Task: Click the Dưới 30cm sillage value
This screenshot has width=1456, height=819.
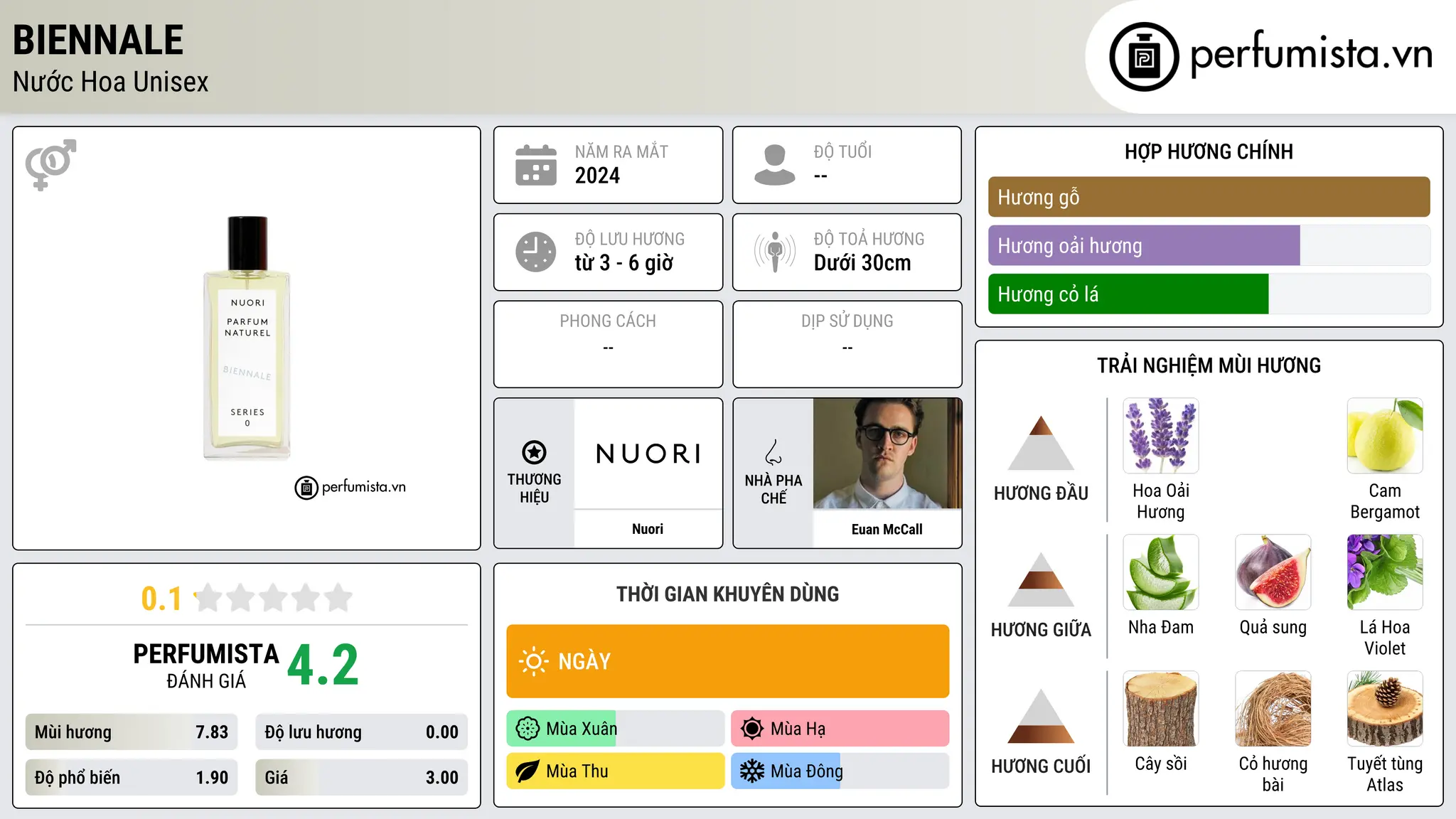Action: [862, 263]
